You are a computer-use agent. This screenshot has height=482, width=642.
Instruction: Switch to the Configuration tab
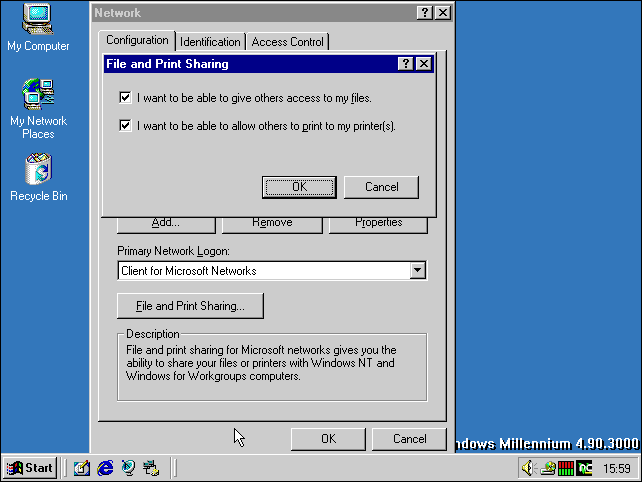137,40
